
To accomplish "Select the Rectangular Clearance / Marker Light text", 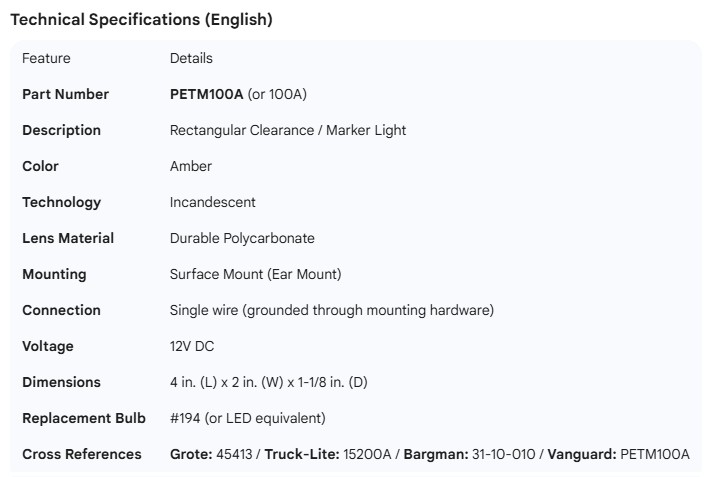I will pos(287,130).
